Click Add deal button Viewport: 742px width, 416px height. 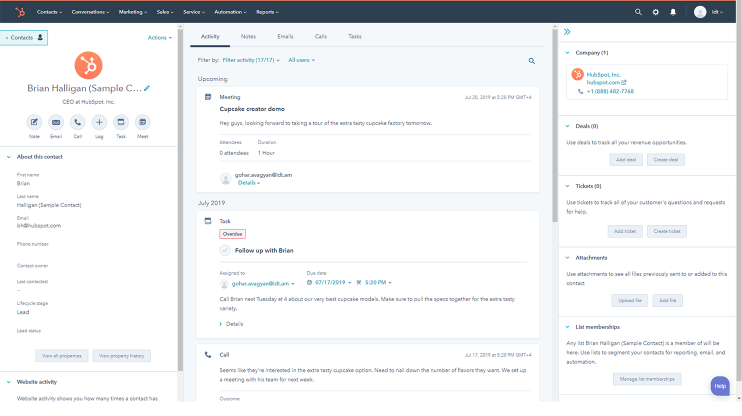(x=626, y=160)
